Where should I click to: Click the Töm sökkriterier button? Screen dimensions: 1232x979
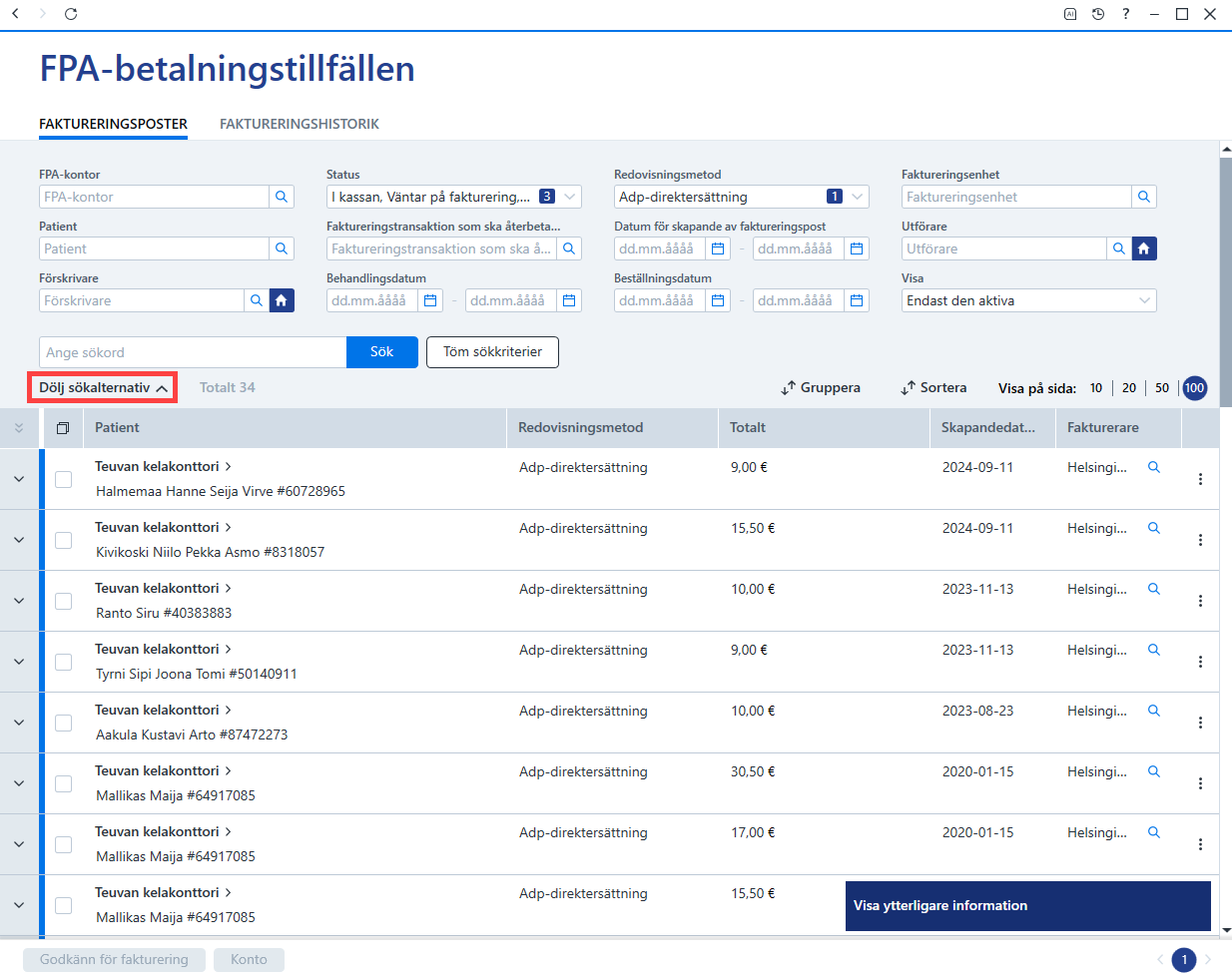click(x=492, y=352)
